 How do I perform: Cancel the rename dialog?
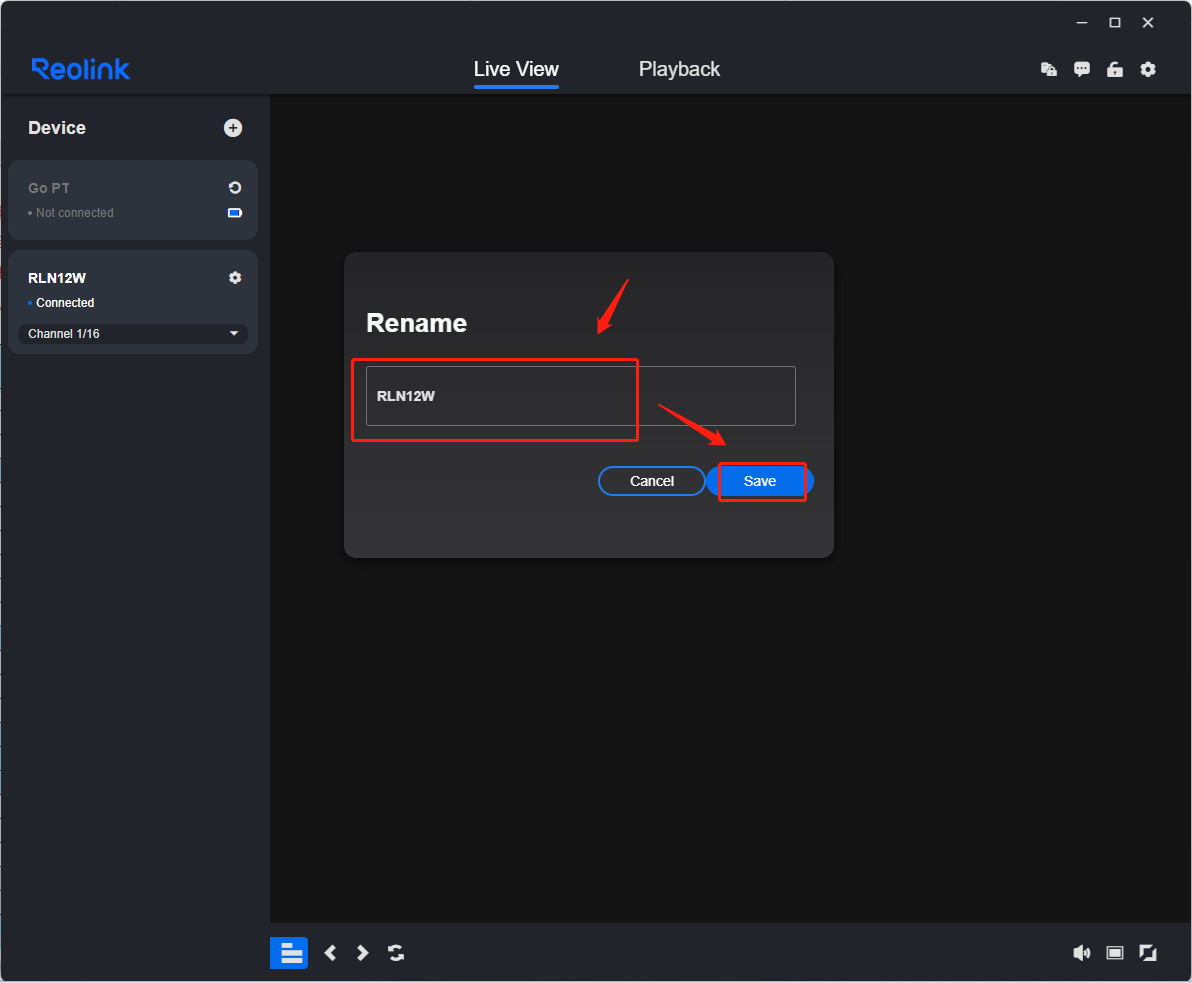click(x=651, y=481)
